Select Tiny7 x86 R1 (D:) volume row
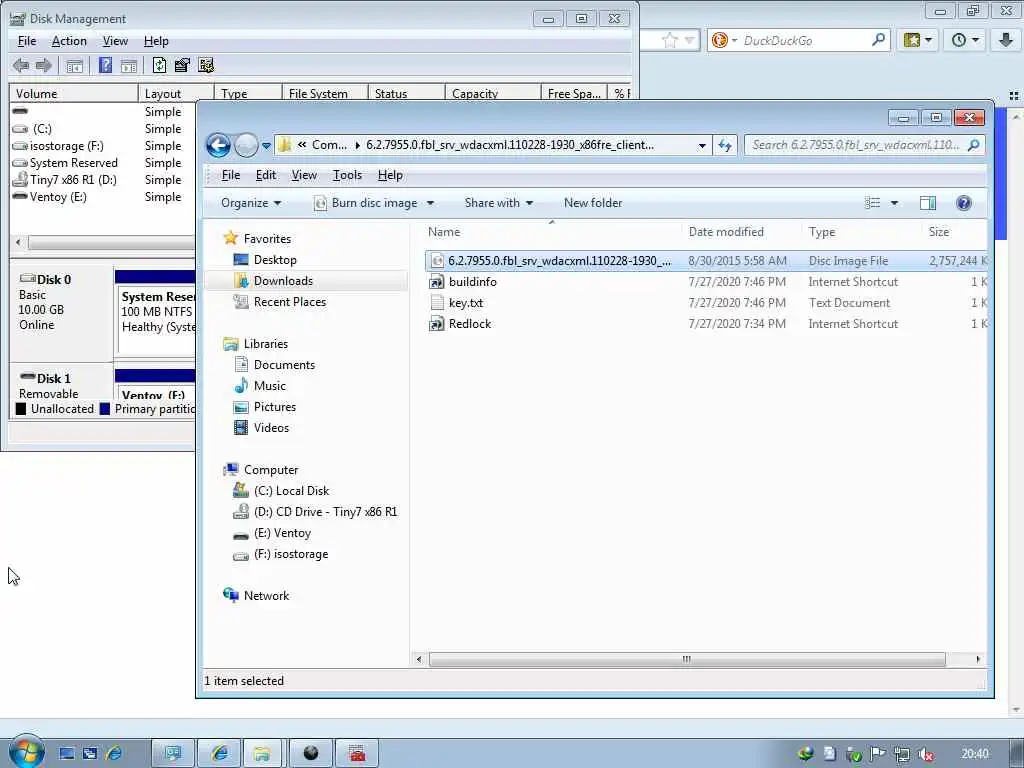Image resolution: width=1024 pixels, height=768 pixels. point(72,180)
